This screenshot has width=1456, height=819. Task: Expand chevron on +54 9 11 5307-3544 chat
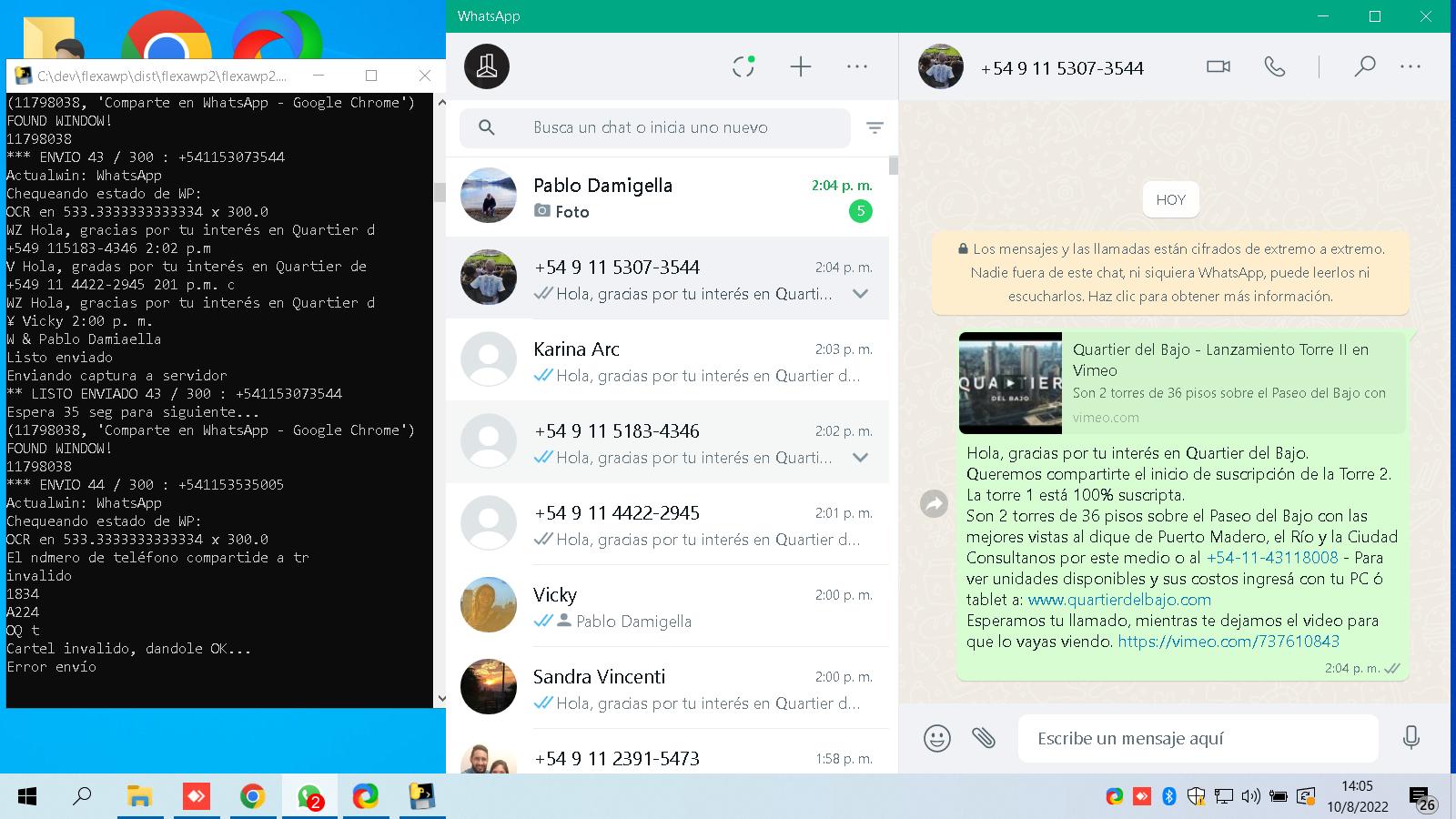click(x=860, y=294)
